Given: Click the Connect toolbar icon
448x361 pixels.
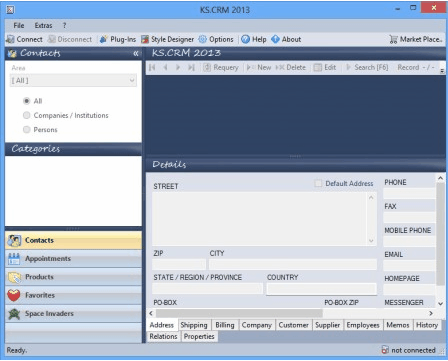Looking at the screenshot, I should [x=10, y=39].
